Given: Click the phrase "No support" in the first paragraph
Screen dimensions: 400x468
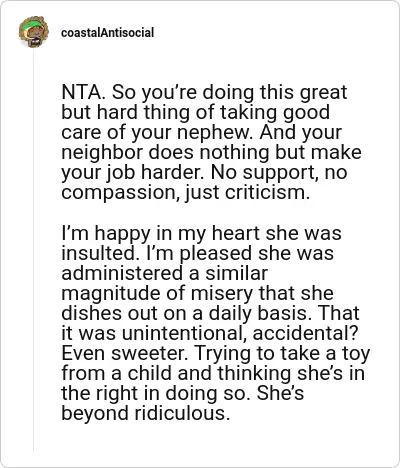Looking at the screenshot, I should click(x=263, y=173).
